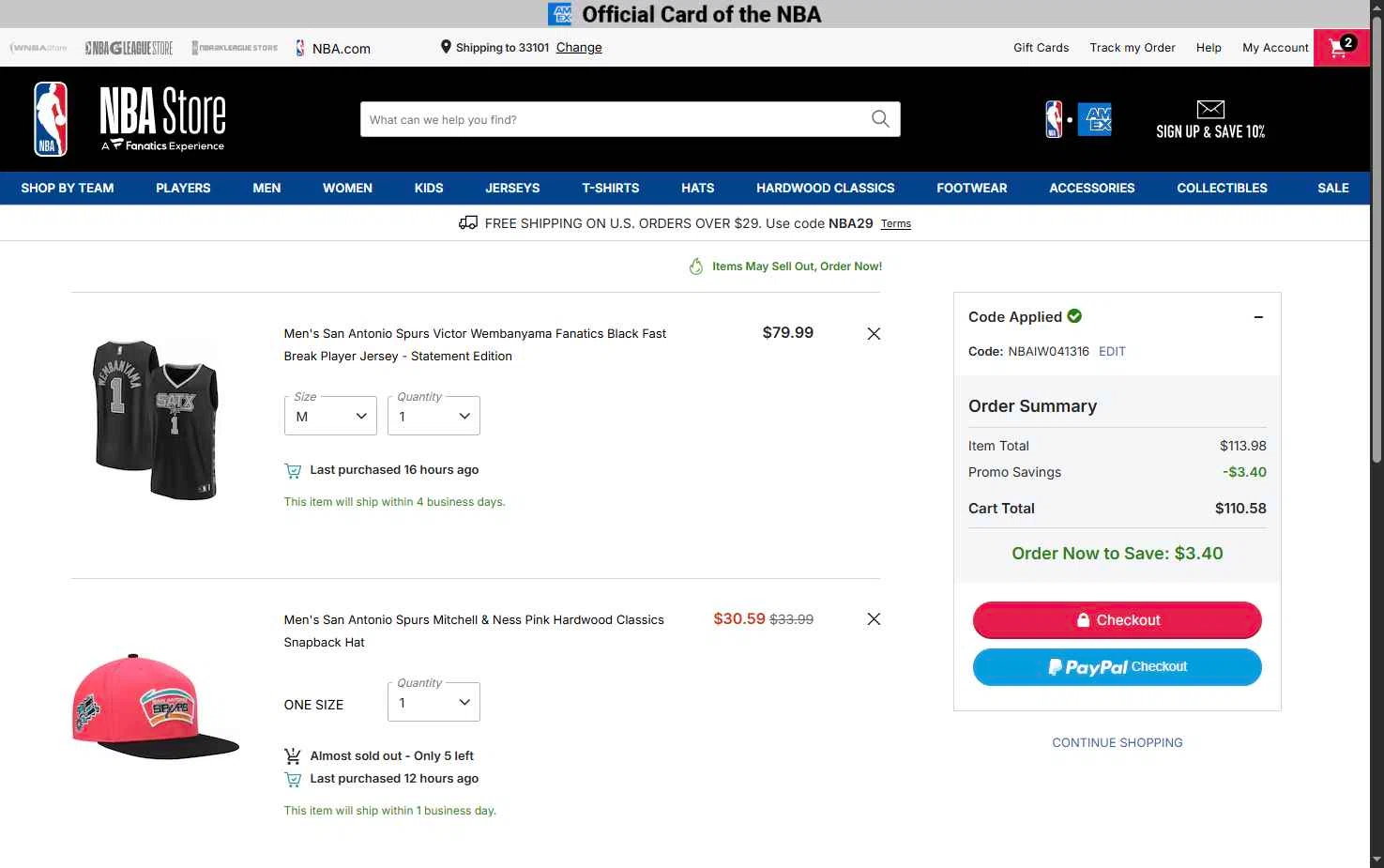Open the Women menu
The width and height of the screenshot is (1384, 868).
(347, 188)
